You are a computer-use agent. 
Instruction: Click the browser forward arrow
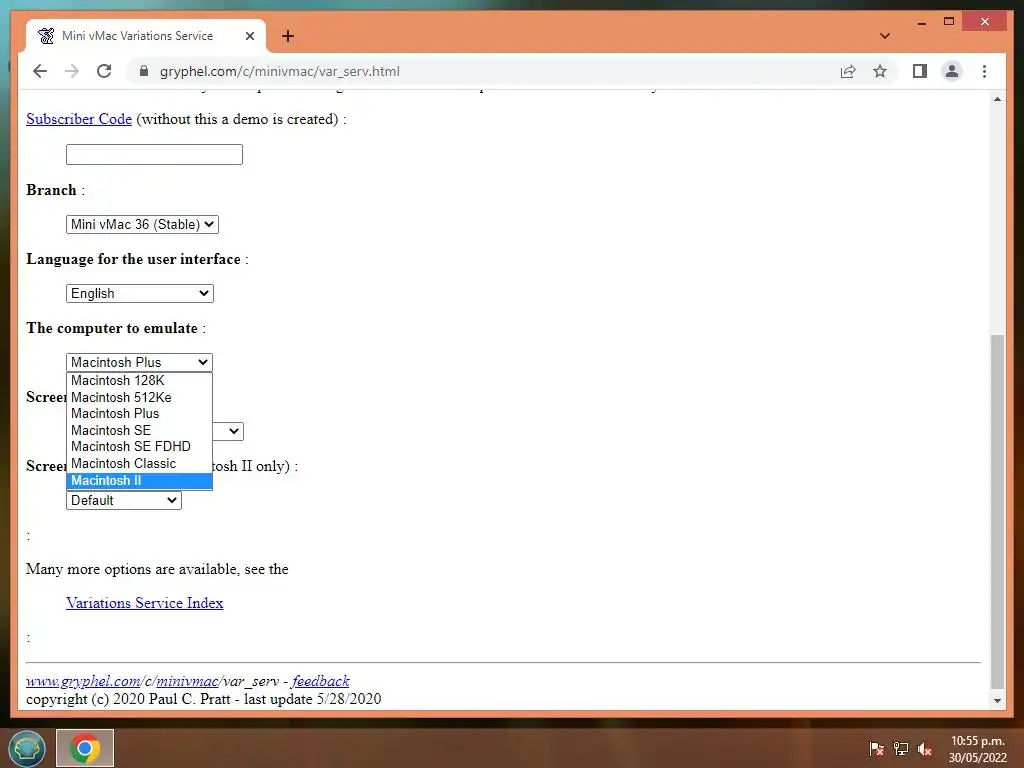[72, 71]
